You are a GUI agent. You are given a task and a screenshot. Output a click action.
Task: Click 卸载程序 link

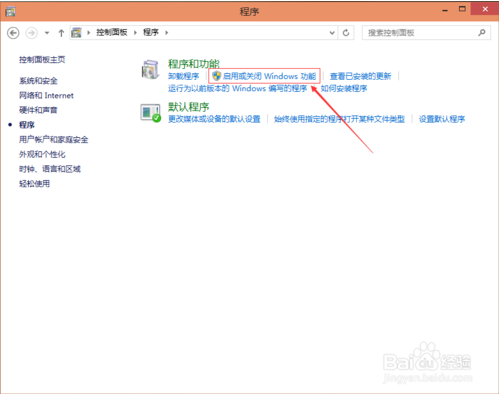click(183, 76)
